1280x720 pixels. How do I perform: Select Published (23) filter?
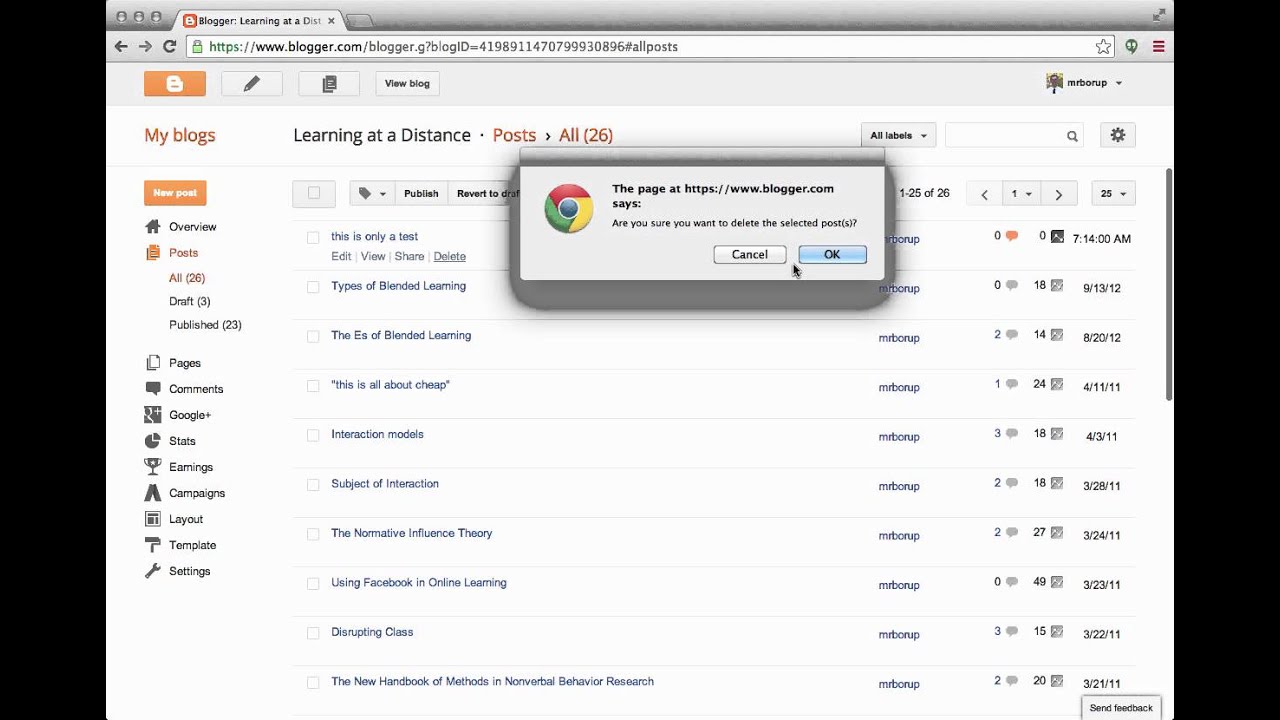click(205, 325)
